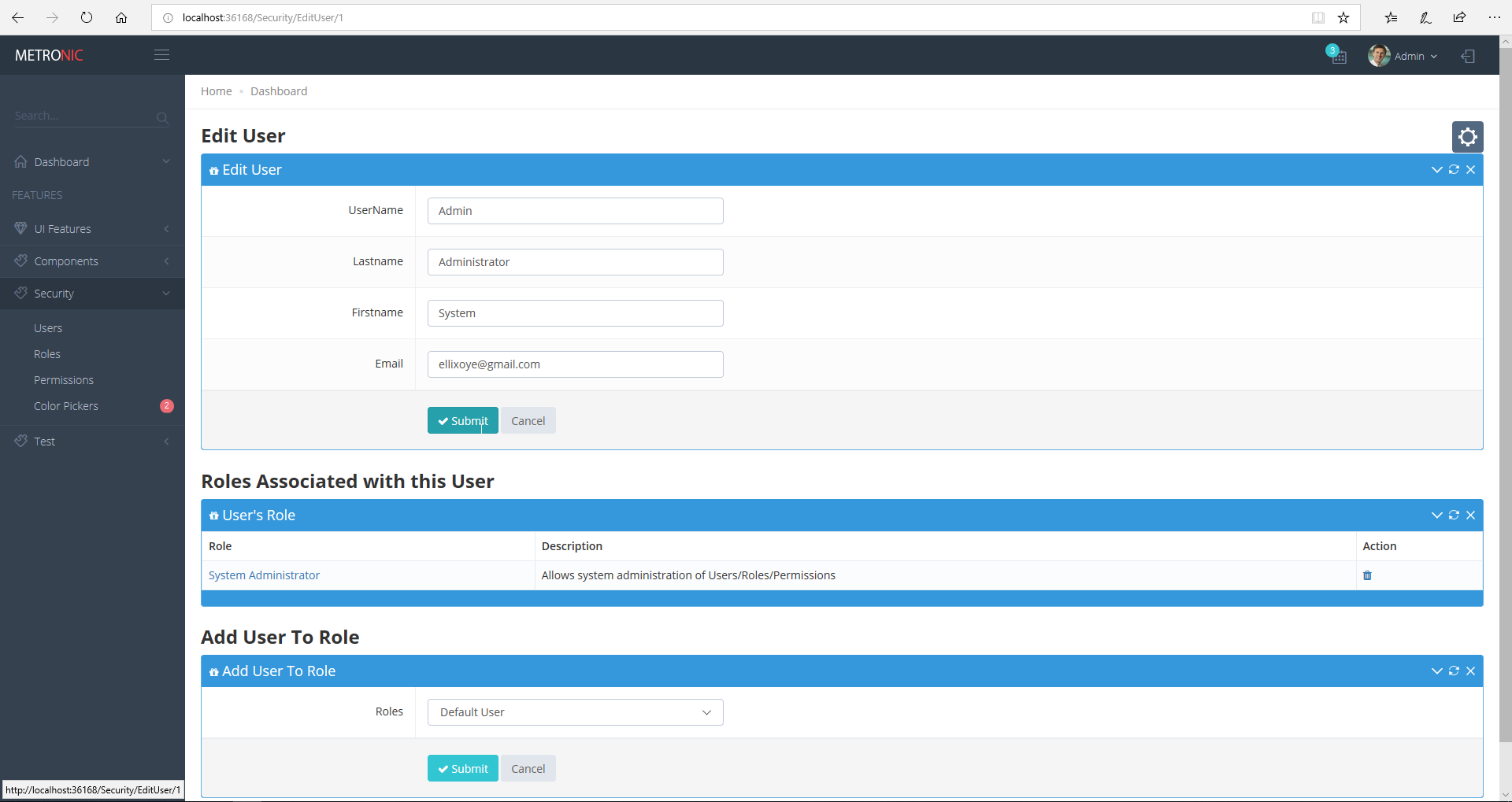Click the logout icon in the header
Viewport: 1512px width, 802px height.
click(x=1468, y=55)
